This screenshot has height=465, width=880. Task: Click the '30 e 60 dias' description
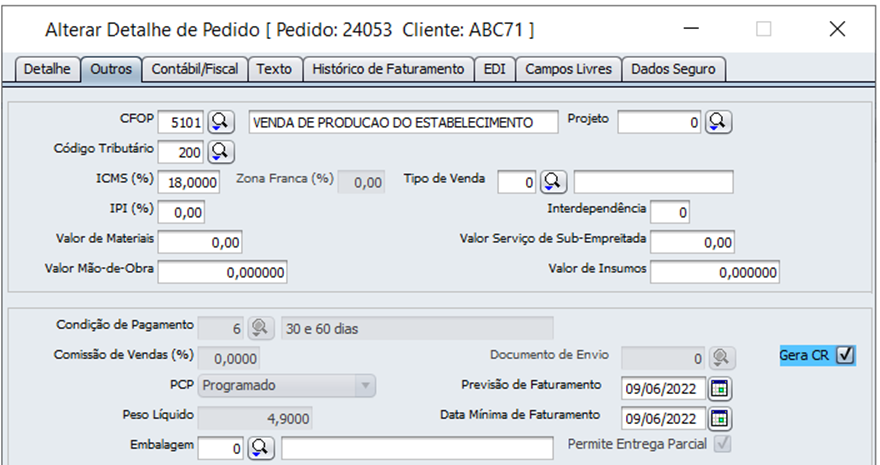[x=417, y=328]
